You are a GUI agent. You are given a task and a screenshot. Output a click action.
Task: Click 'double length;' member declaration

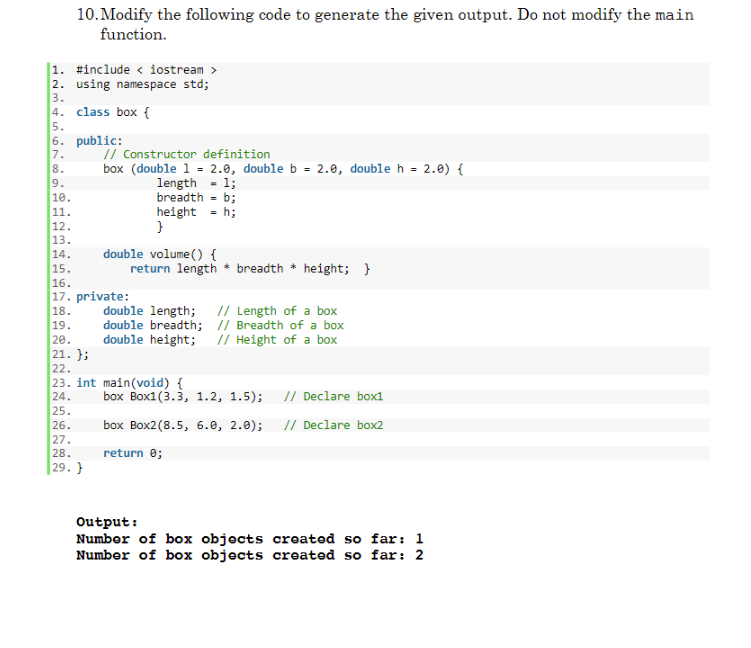pos(149,311)
